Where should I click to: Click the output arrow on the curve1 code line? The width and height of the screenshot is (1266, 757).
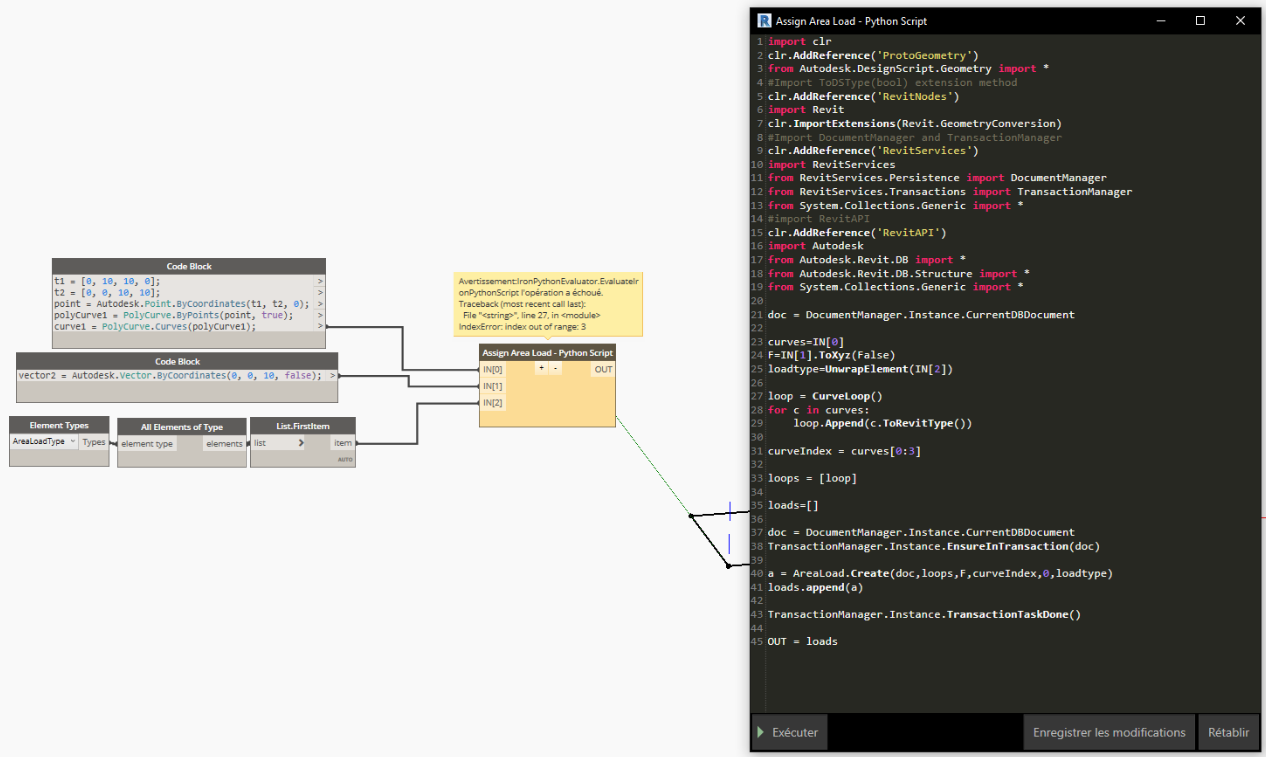pos(321,326)
